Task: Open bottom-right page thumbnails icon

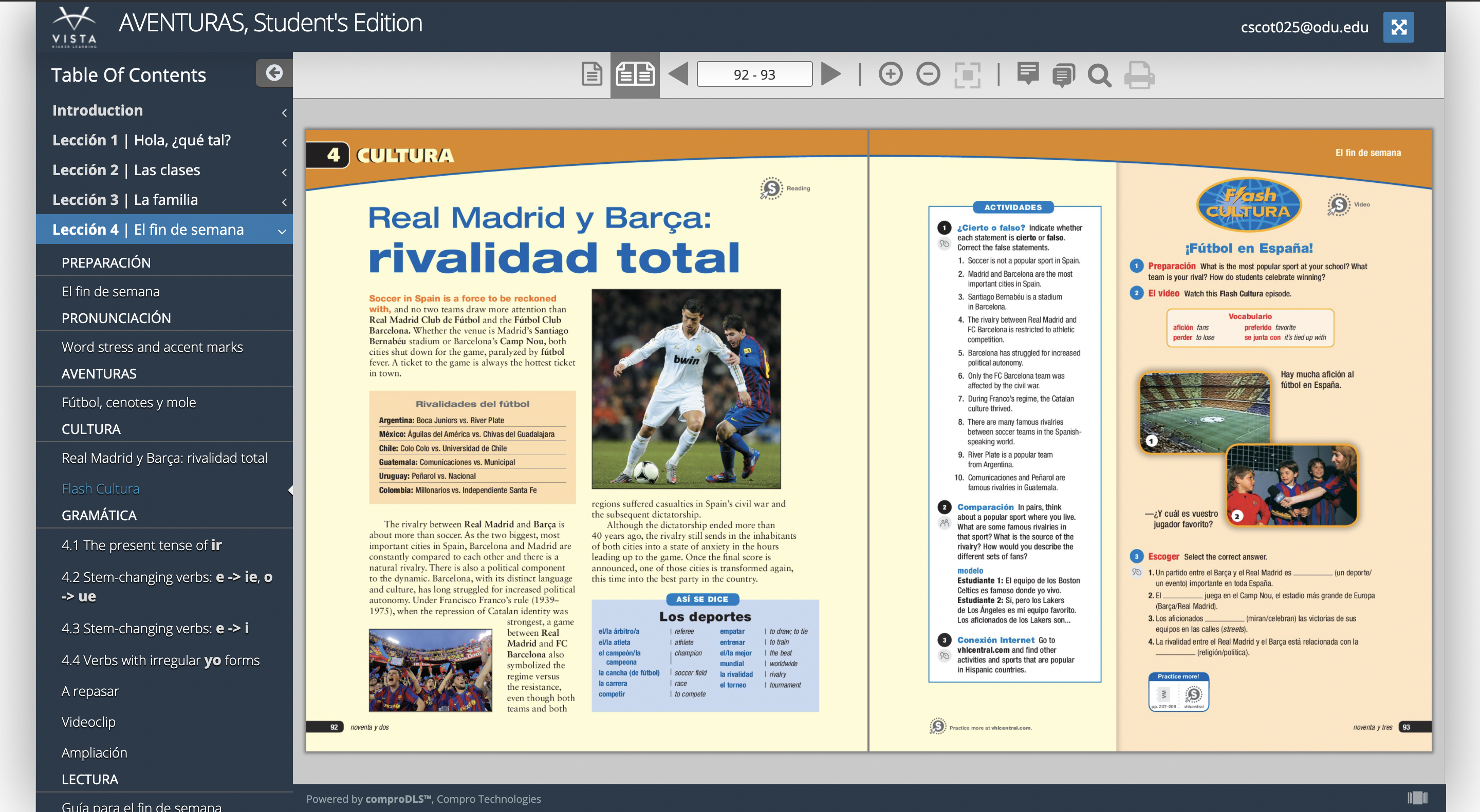Action: (x=1417, y=798)
